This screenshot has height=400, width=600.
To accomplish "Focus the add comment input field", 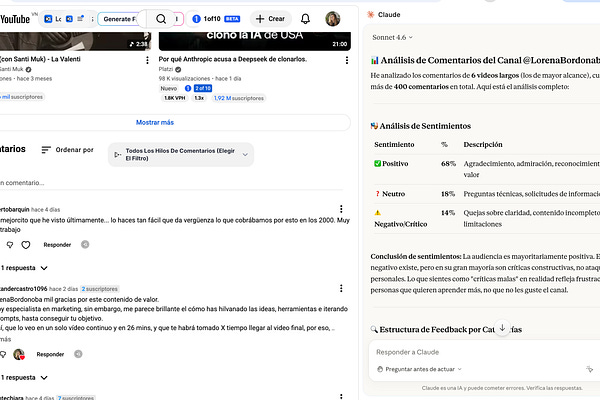I will [171, 183].
